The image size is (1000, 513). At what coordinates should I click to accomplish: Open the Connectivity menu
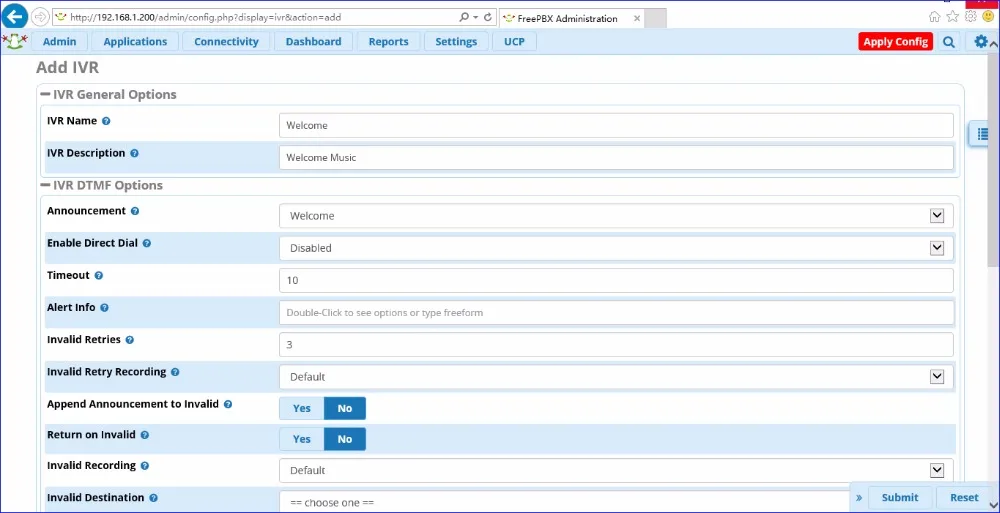[x=226, y=41]
